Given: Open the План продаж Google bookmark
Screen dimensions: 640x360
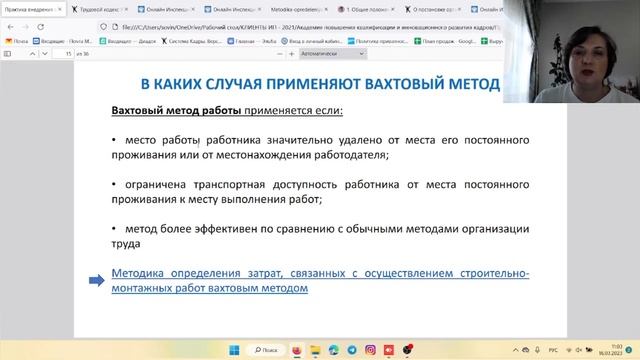Looking at the screenshot, I should point(445,41).
